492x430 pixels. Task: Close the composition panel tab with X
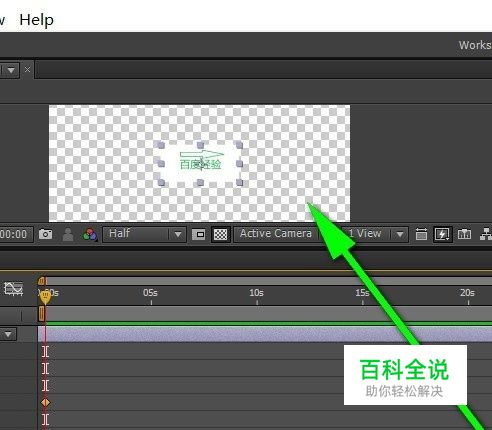click(x=27, y=70)
